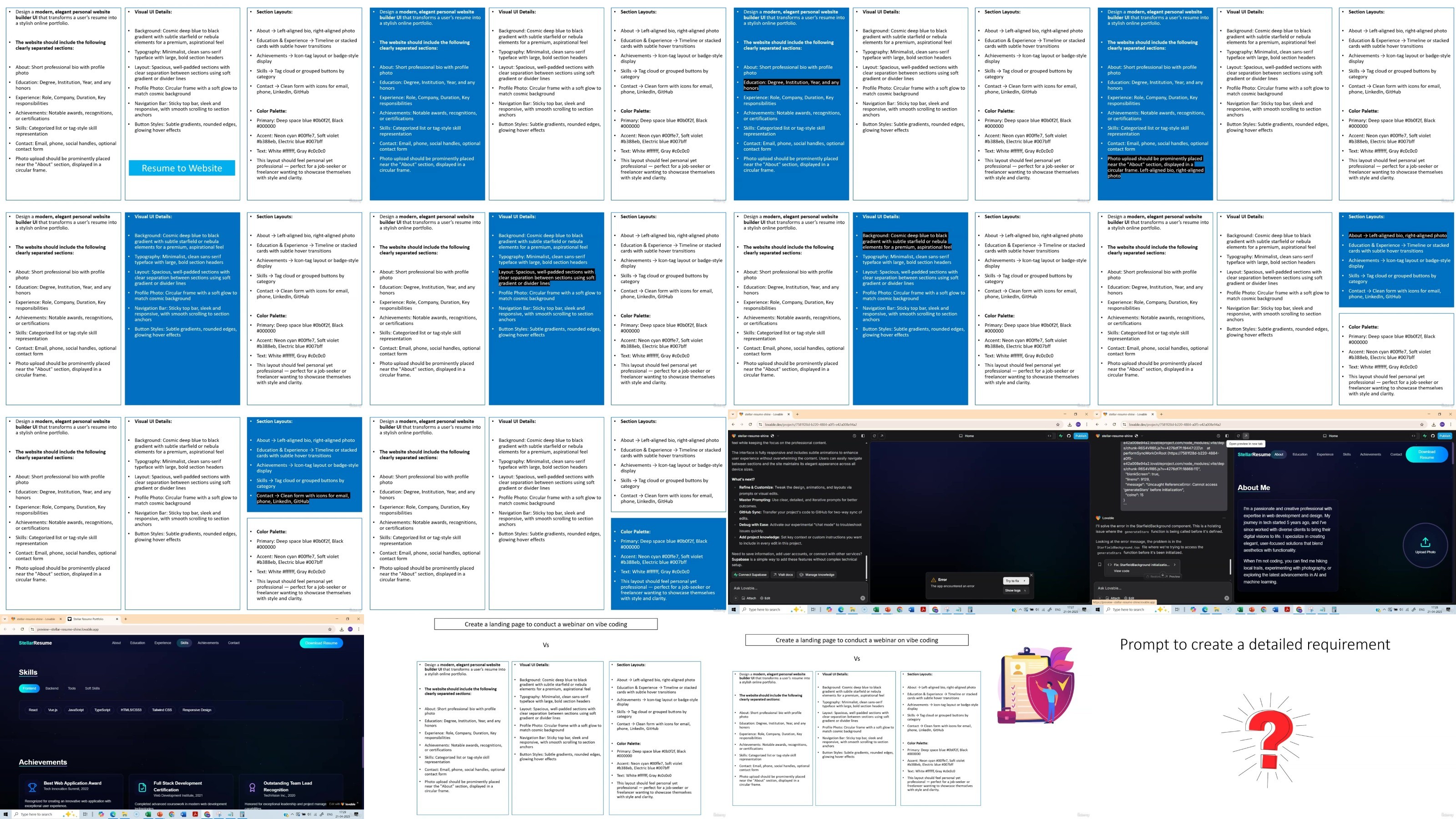1456x819 pixels.
Task: Click the plus icon in Error-popup Lovable chat box
Action: 736,598
